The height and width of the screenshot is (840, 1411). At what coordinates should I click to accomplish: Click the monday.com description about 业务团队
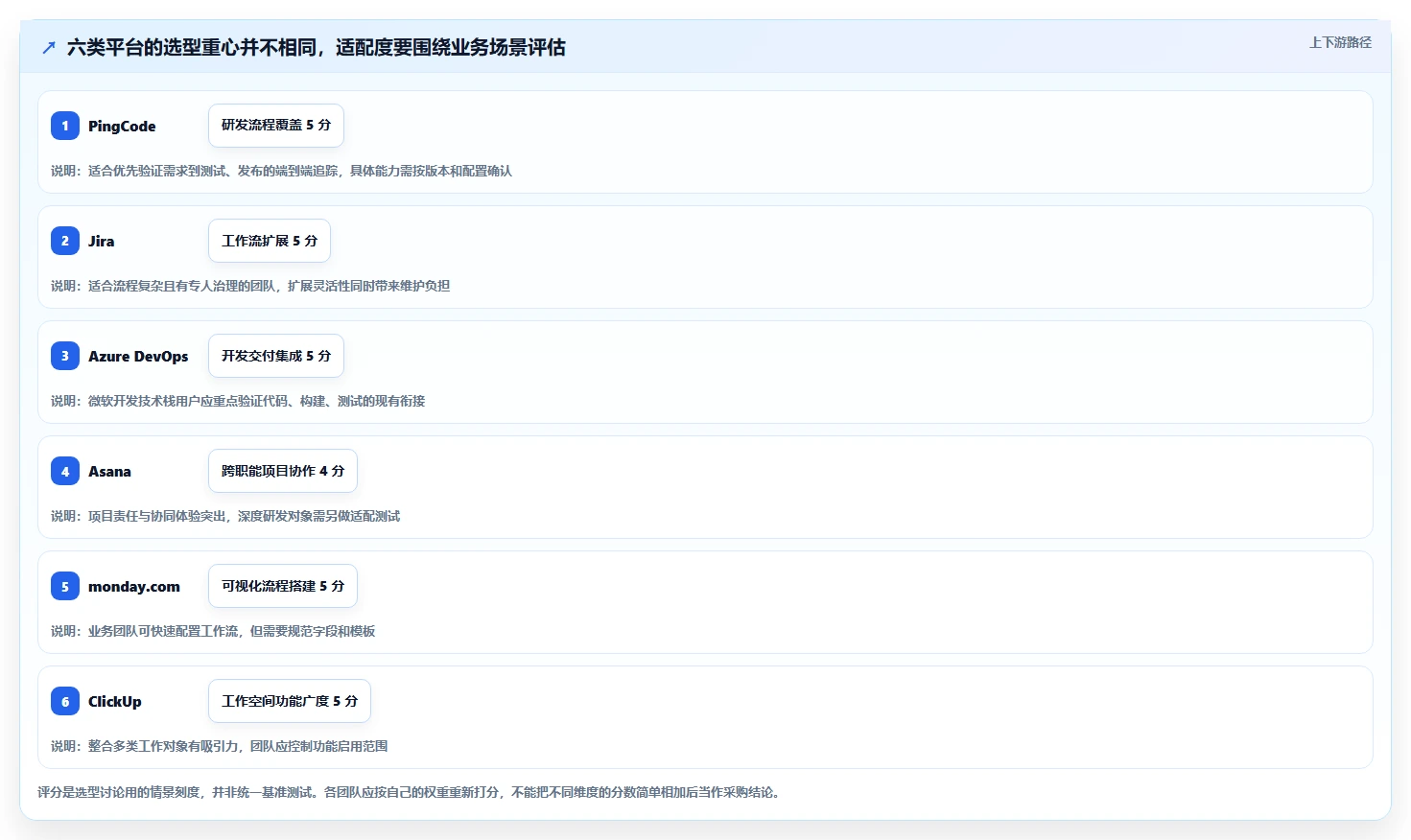[x=213, y=631]
